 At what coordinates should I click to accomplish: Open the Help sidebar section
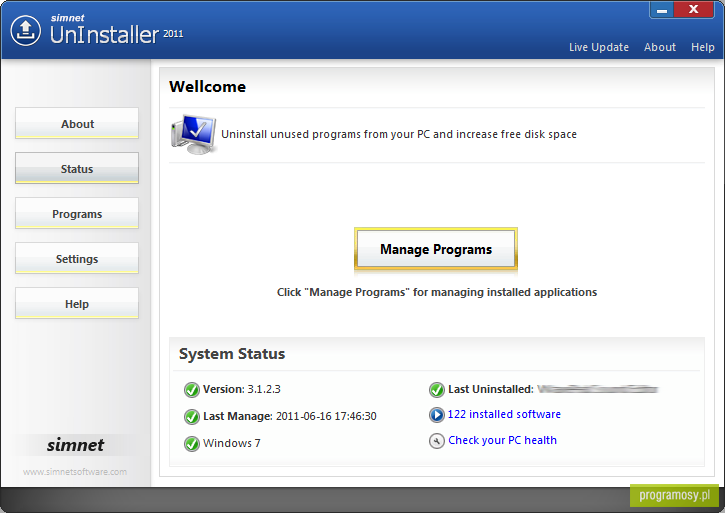pyautogui.click(x=77, y=303)
